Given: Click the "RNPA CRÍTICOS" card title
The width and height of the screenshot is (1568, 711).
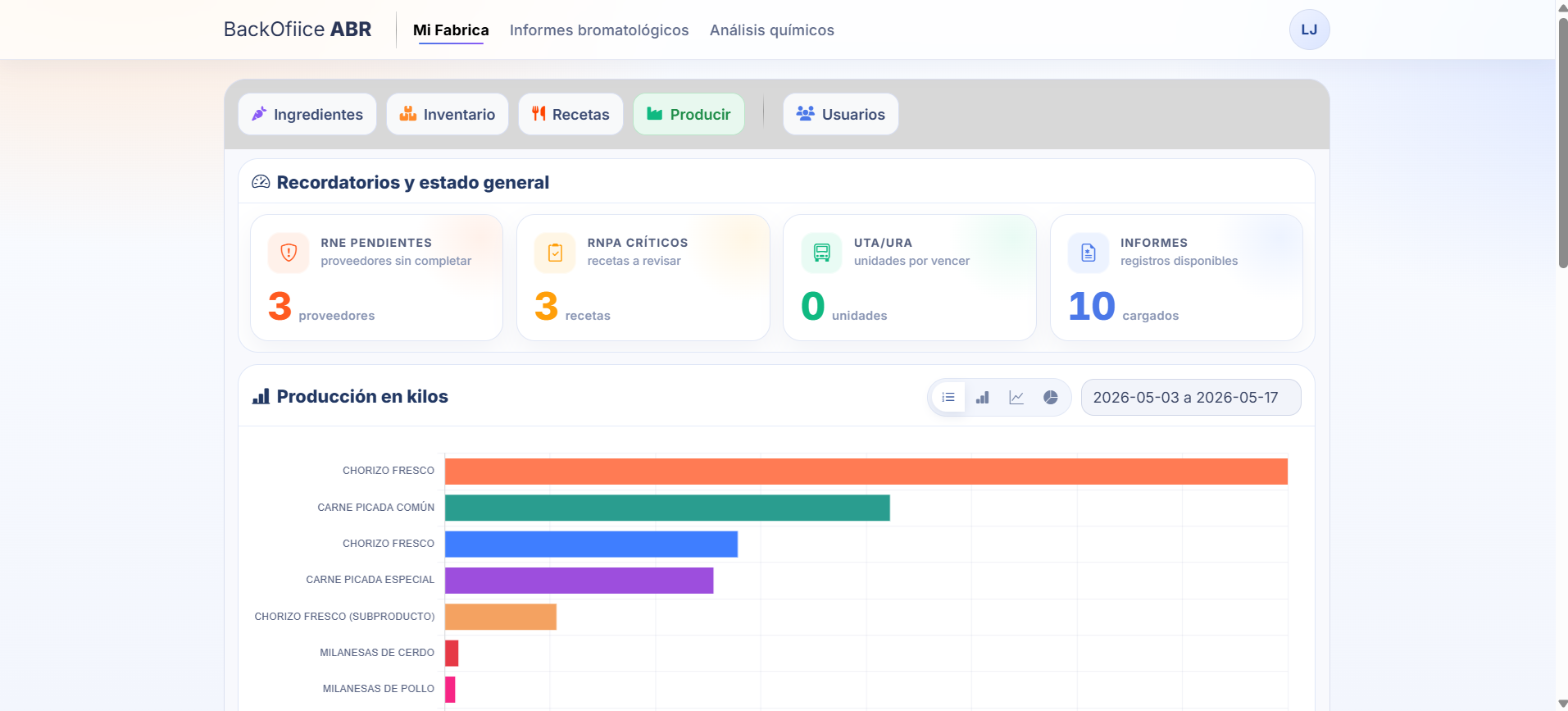Looking at the screenshot, I should tap(638, 243).
